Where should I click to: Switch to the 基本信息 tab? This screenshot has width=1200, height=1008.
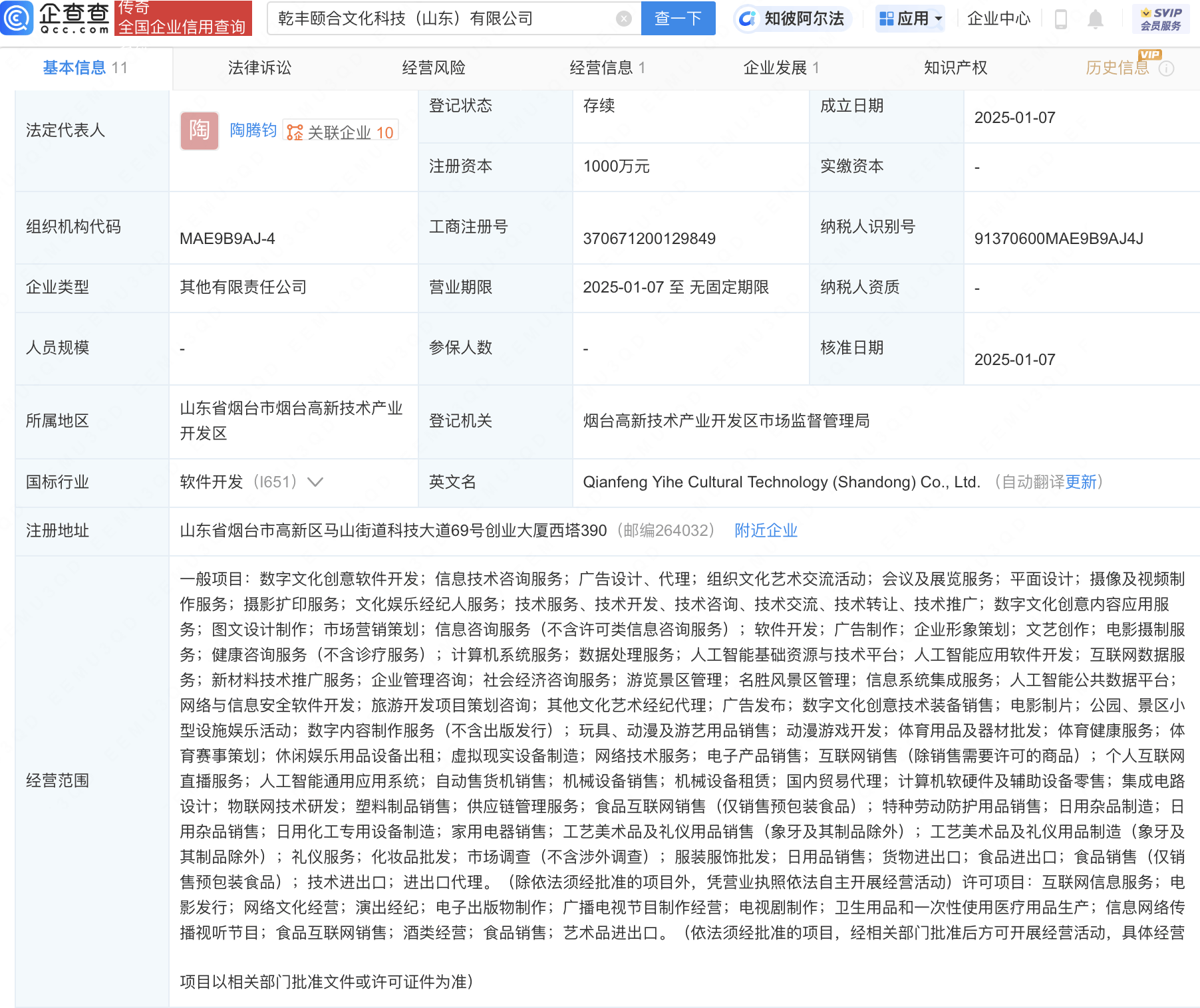click(85, 68)
